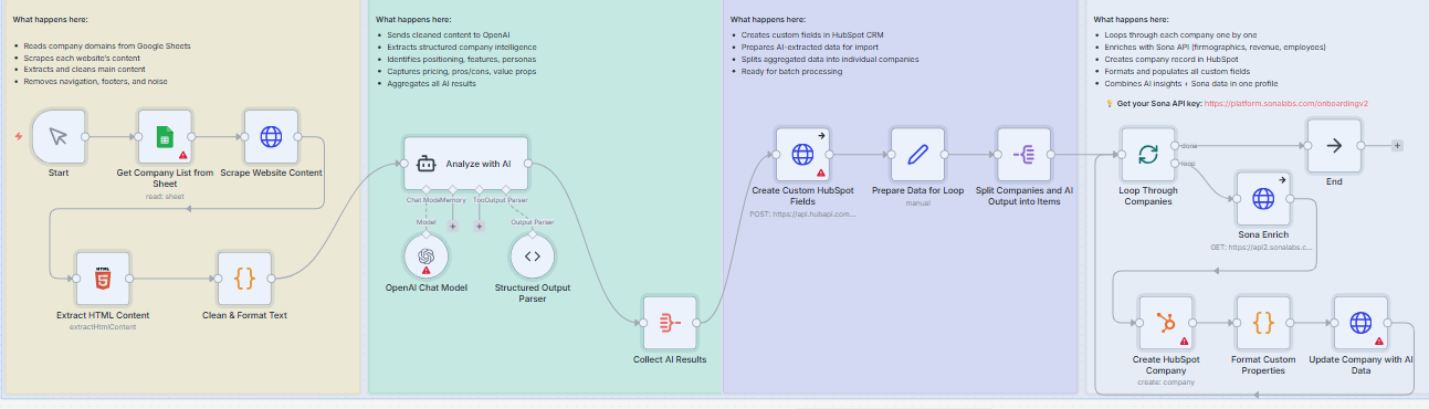
Task: Add a Memory sub-node with plus button
Action: 452,227
